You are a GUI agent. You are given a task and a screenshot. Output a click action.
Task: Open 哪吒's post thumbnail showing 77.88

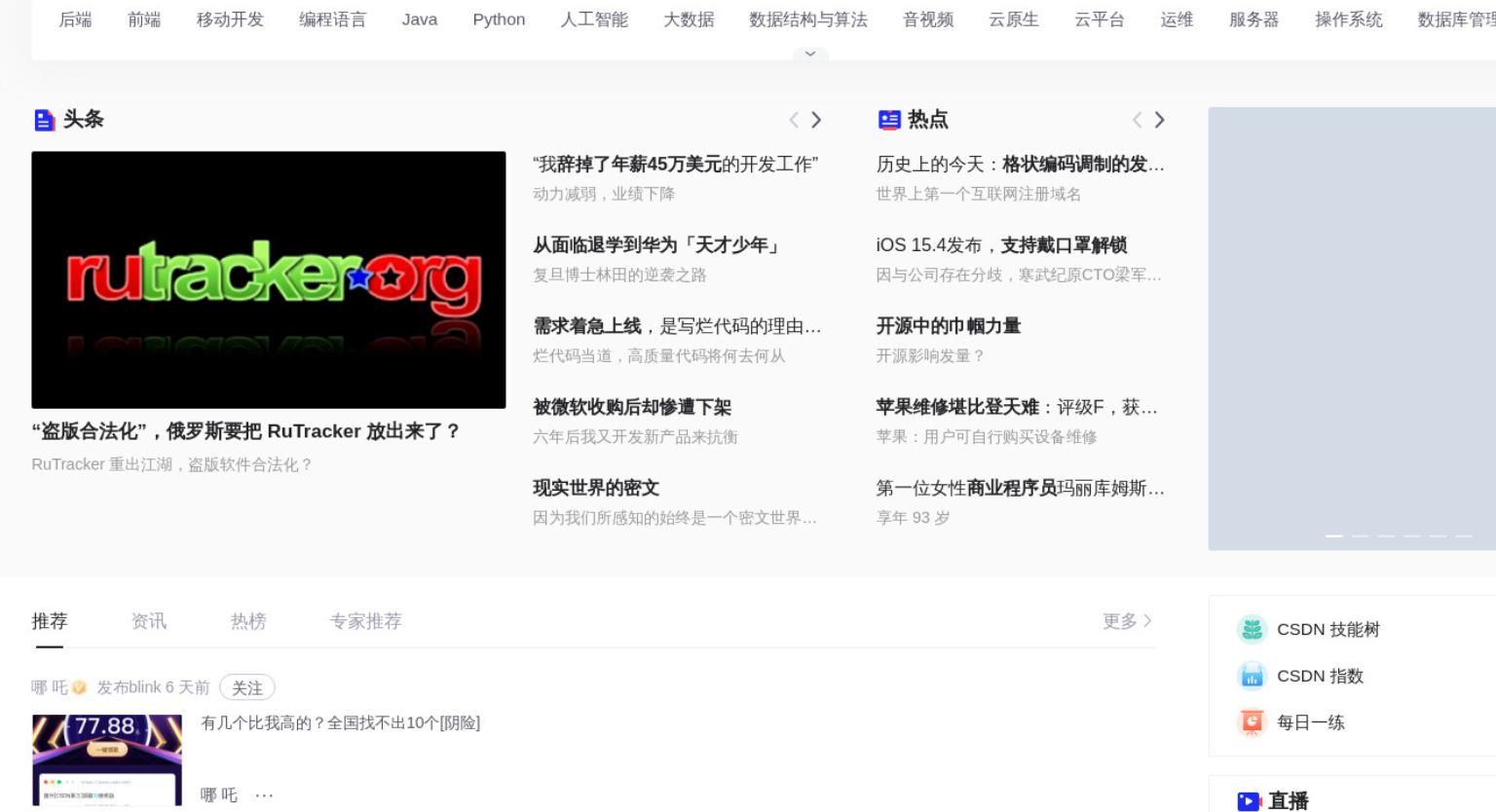pos(107,759)
